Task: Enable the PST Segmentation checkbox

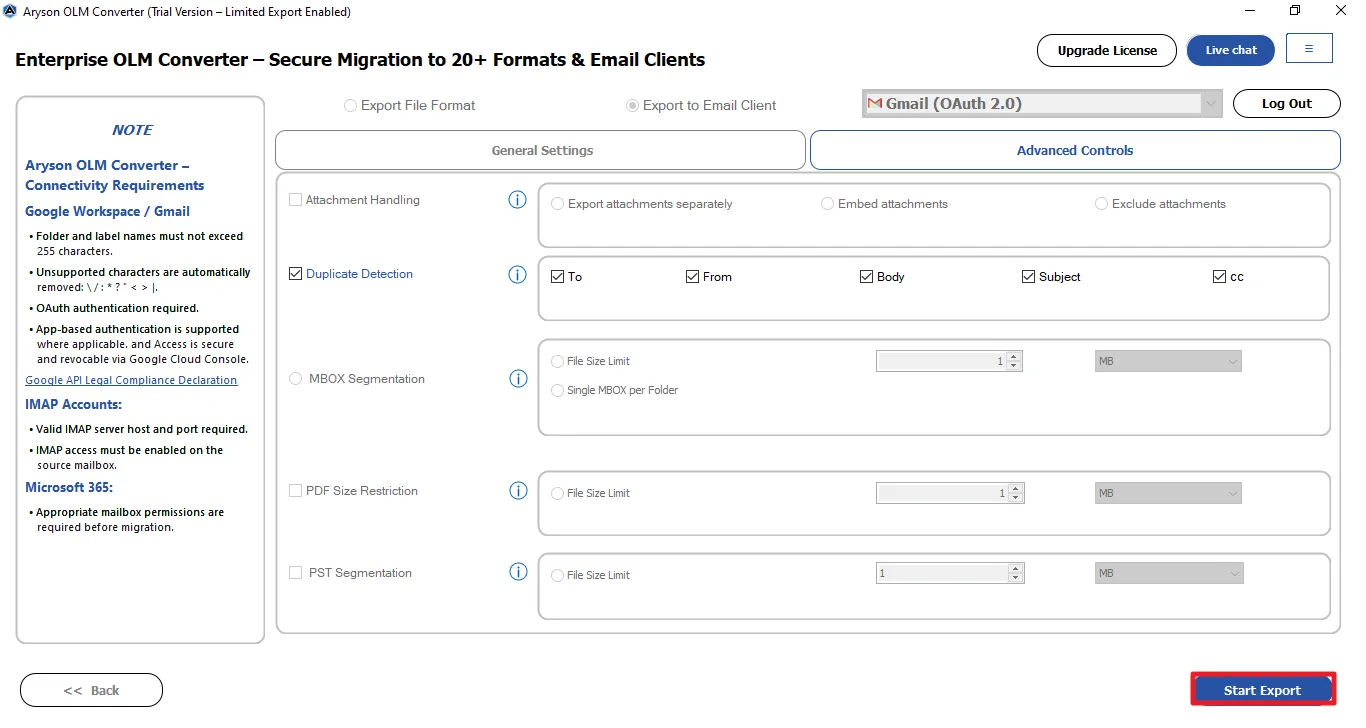Action: (295, 573)
